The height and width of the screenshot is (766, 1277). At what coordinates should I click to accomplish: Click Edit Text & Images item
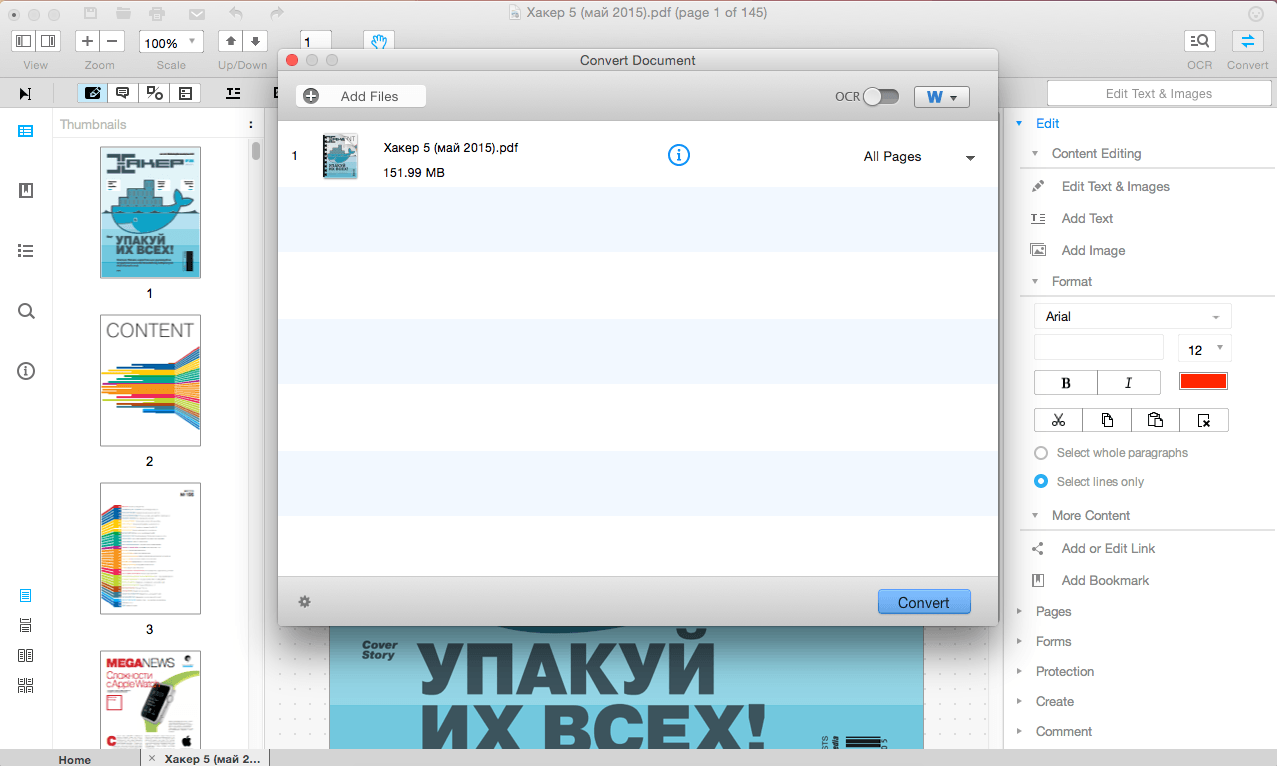1115,187
